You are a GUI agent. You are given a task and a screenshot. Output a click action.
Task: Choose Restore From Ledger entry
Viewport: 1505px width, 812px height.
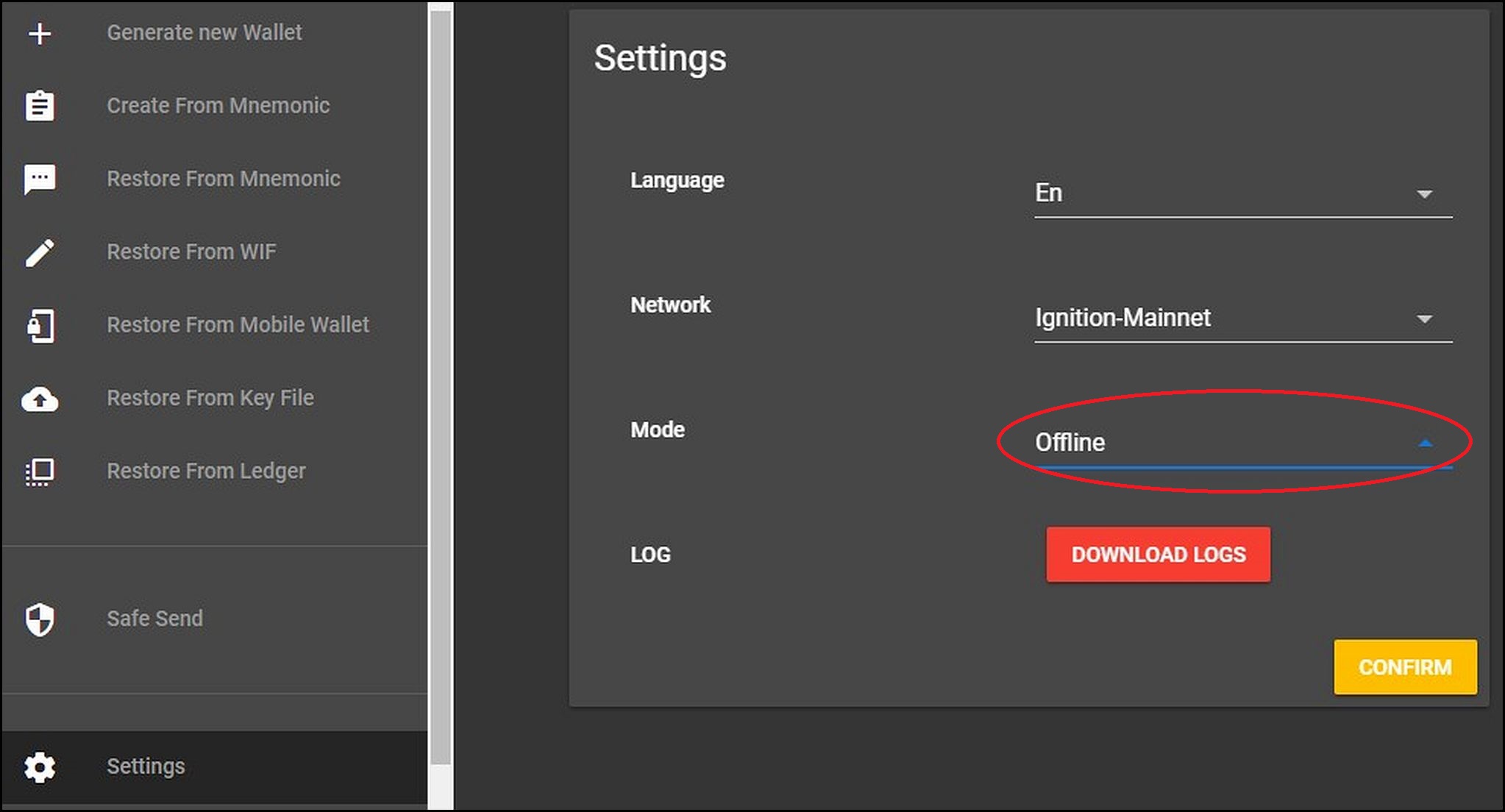point(207,471)
